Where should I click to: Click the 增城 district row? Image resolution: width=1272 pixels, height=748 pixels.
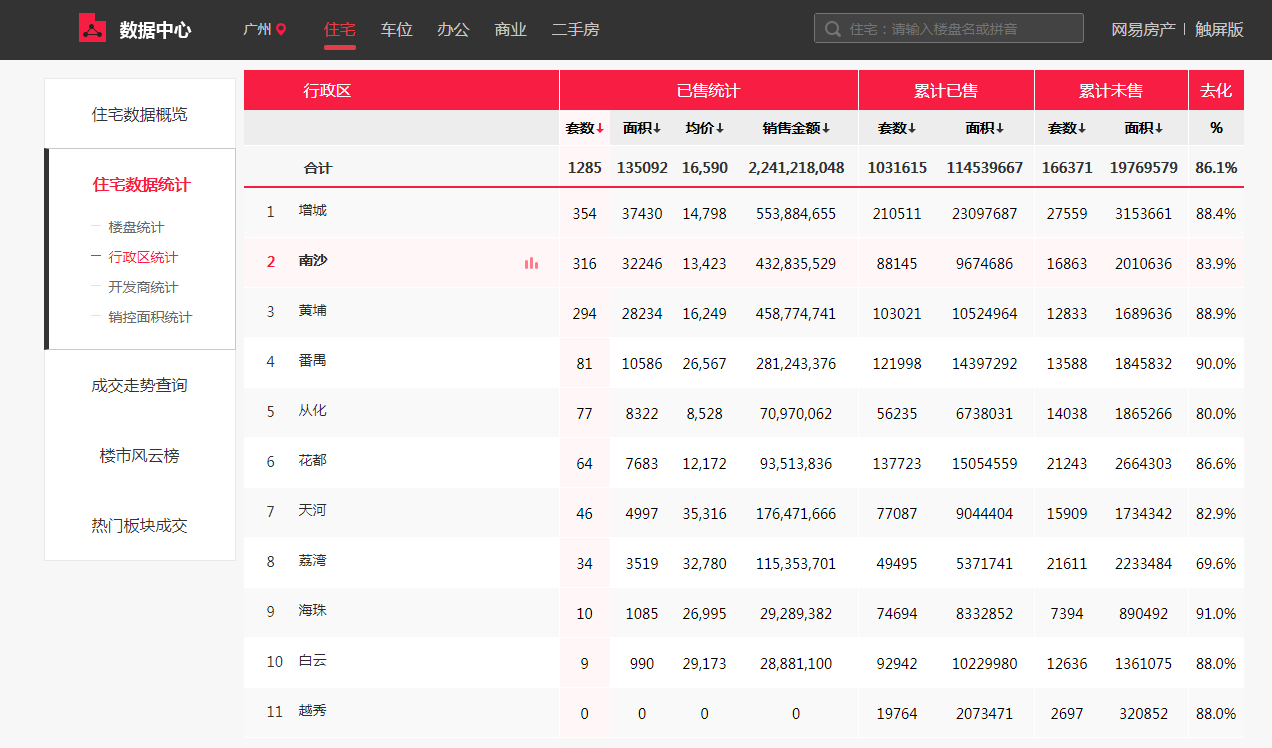click(x=313, y=211)
